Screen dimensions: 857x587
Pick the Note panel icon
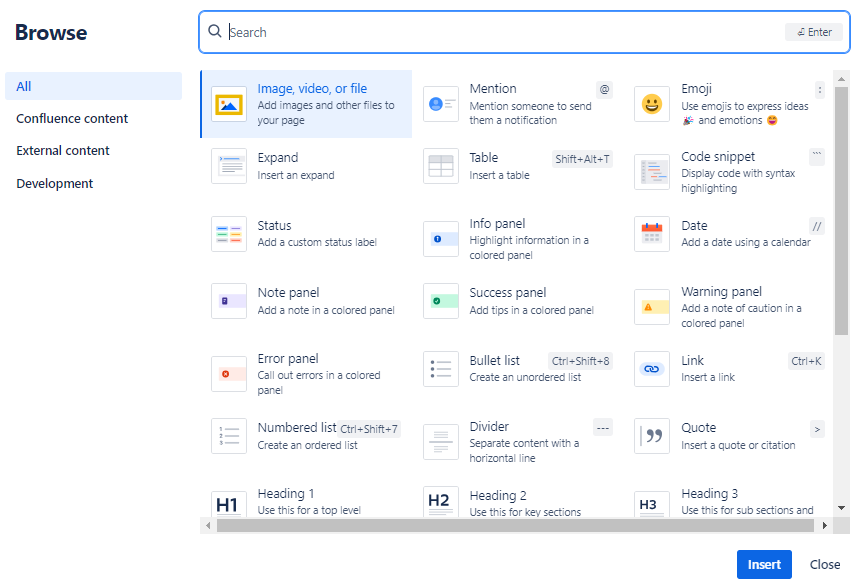pos(228,301)
